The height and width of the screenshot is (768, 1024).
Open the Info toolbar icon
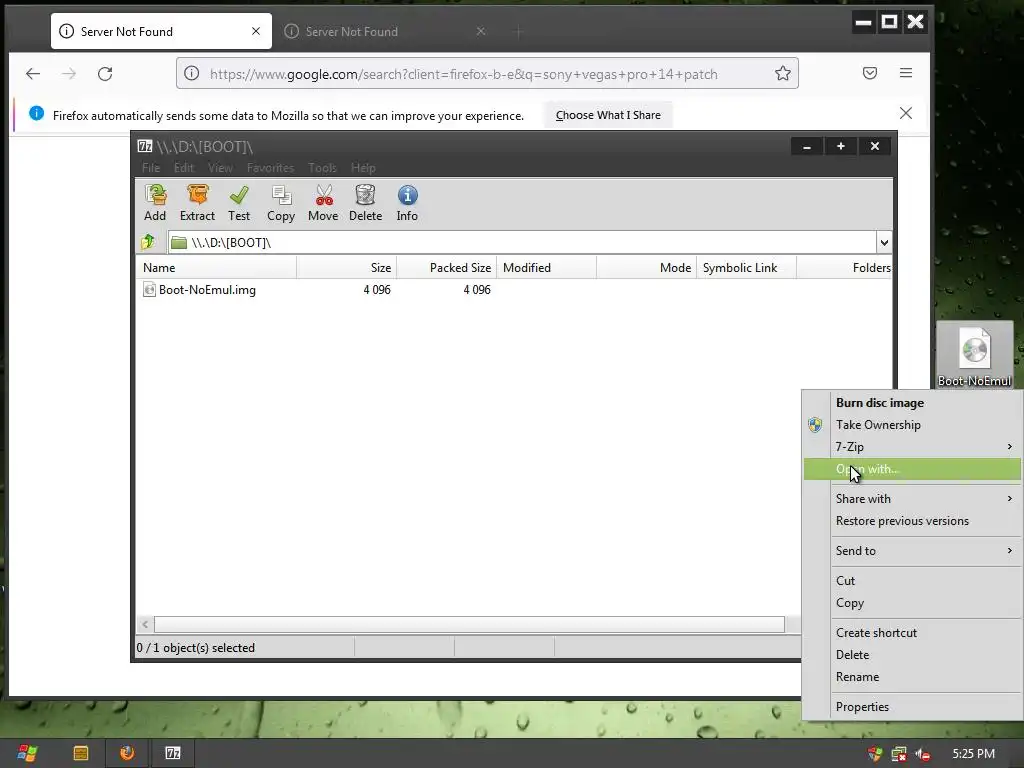pos(407,195)
